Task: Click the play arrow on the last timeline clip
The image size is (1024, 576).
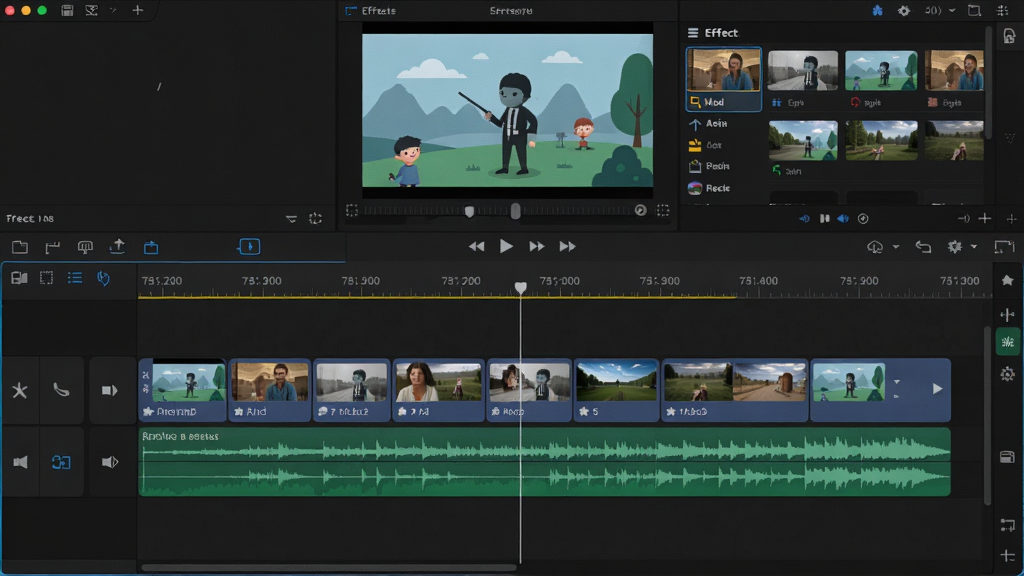Action: tap(937, 389)
